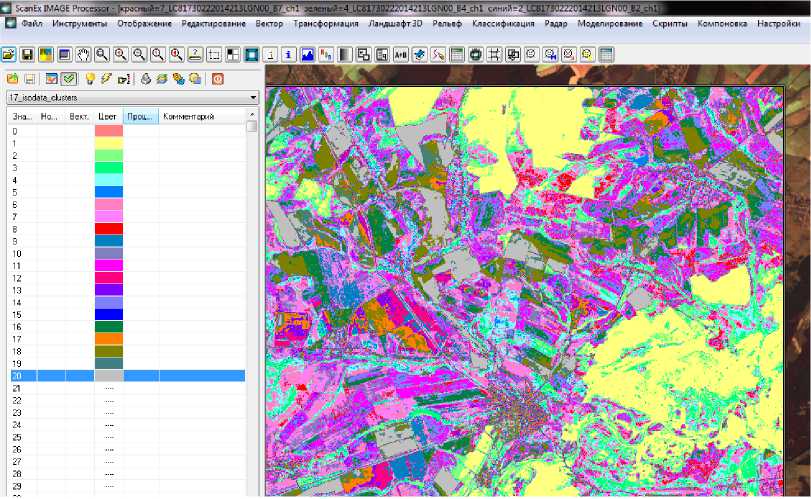Click the orange power icon in classification toolbar

217,78
